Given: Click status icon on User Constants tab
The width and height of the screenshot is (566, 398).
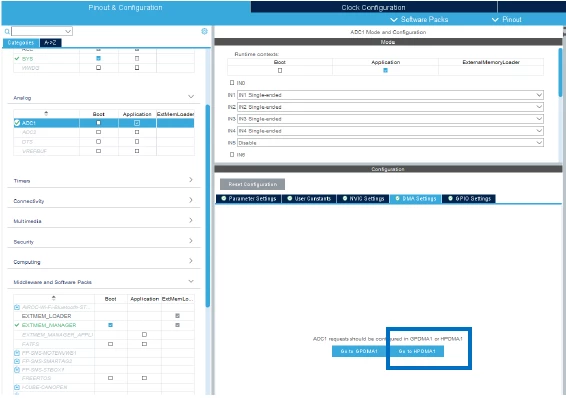Looking at the screenshot, I should (289, 198).
